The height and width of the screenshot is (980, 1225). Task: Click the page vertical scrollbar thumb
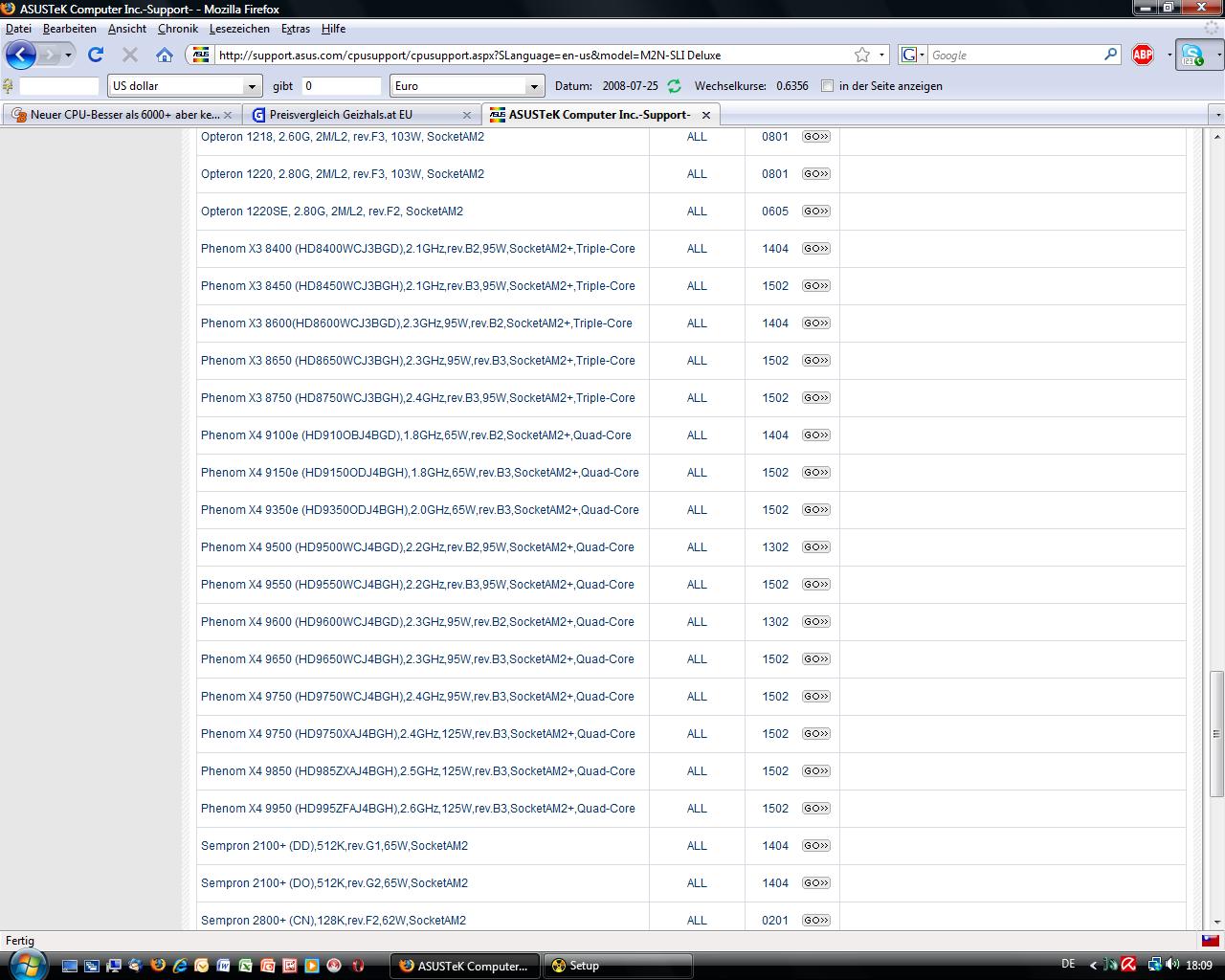coord(1216,733)
